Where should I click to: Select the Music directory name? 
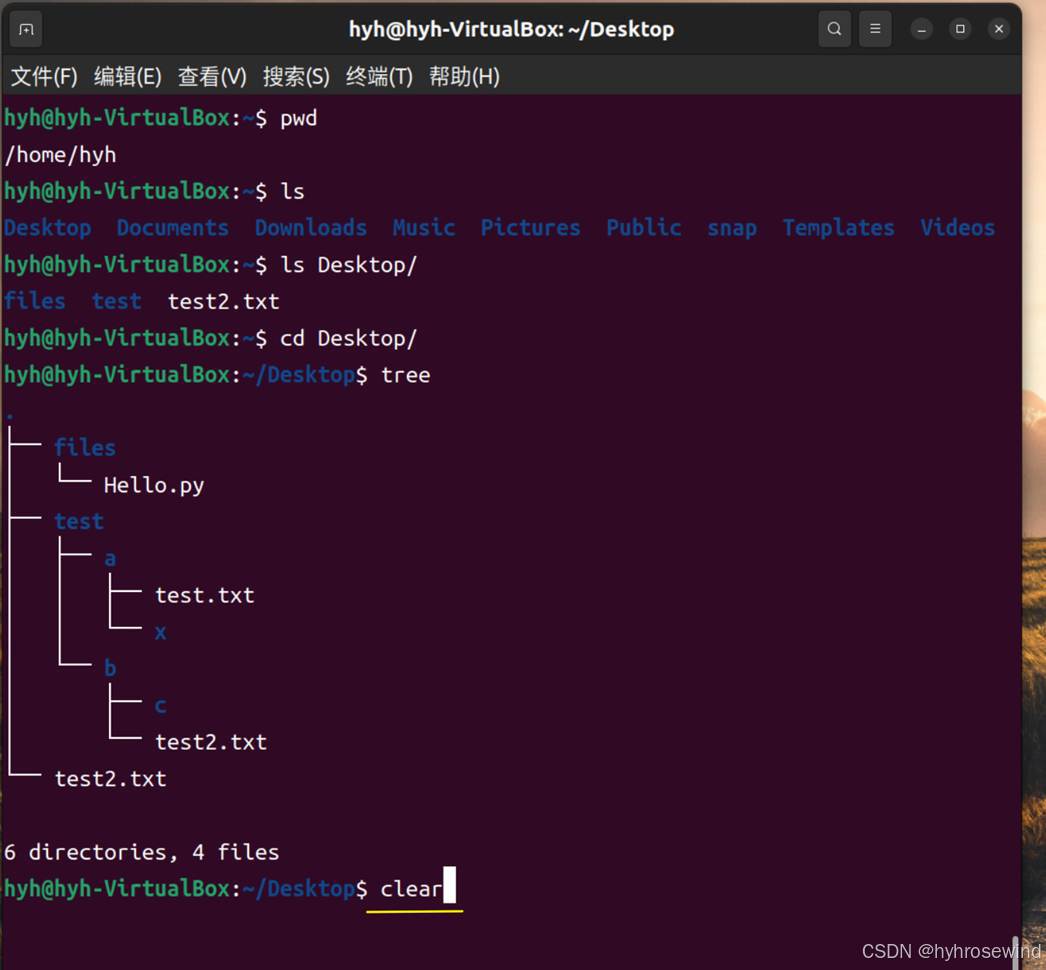tap(424, 227)
